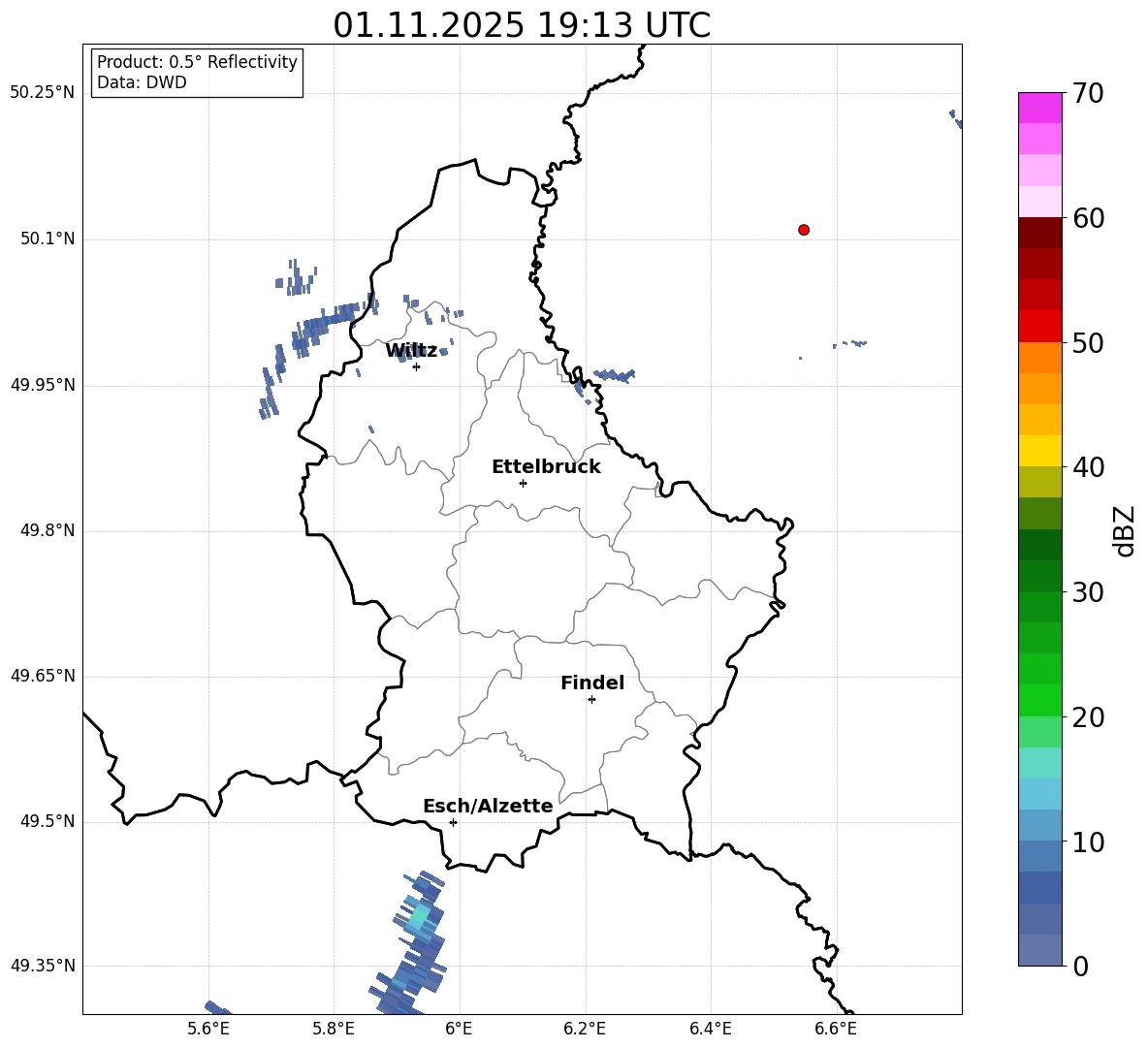Click the 5.8°E longitude label
The width and height of the screenshot is (1148, 1048).
click(x=334, y=1029)
